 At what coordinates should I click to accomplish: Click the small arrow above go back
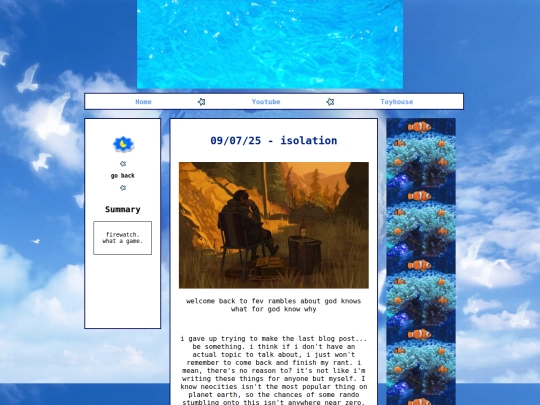[123, 164]
